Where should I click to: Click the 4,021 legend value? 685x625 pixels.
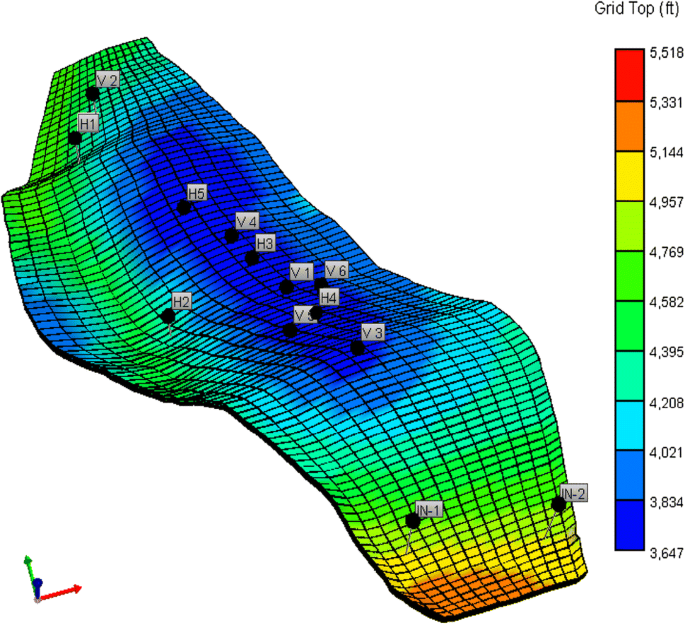pos(667,452)
